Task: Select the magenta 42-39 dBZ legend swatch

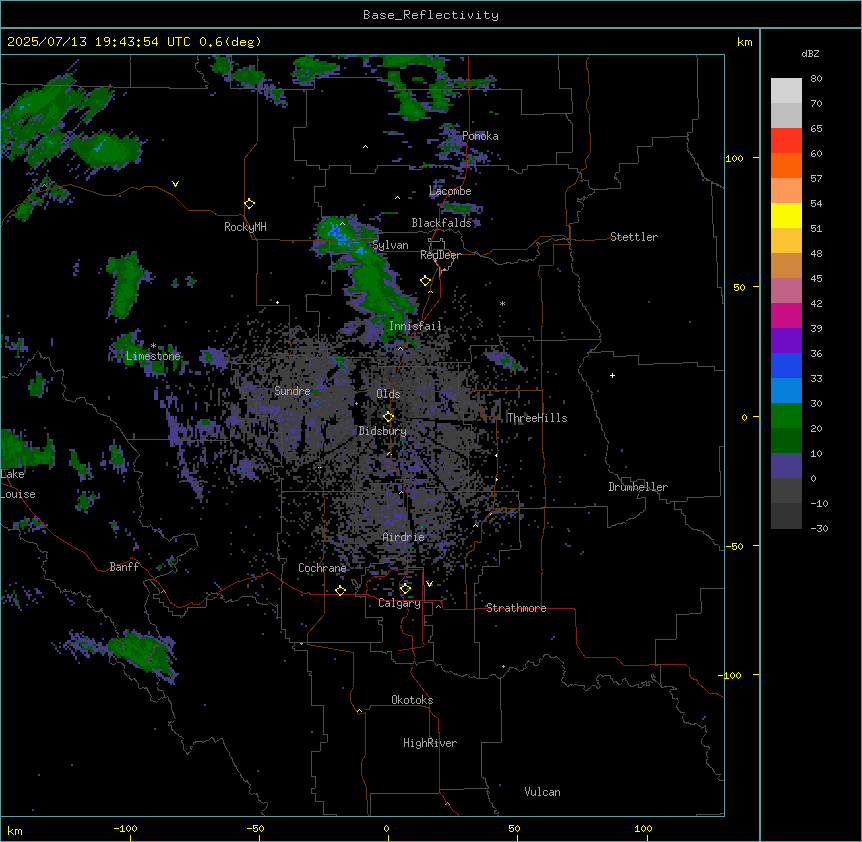Action: coord(786,315)
